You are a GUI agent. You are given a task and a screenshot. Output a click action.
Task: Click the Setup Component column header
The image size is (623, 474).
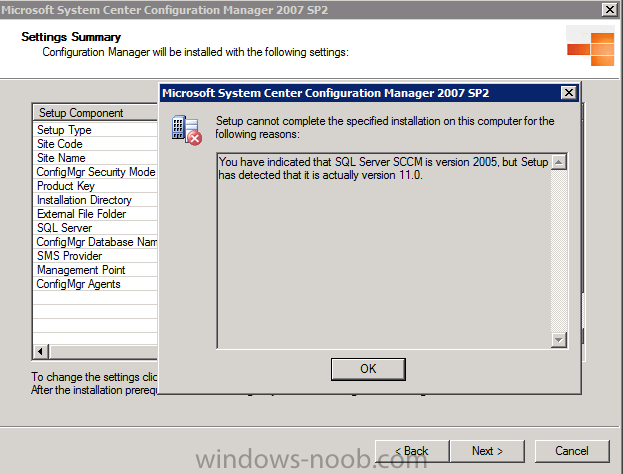tap(95, 113)
